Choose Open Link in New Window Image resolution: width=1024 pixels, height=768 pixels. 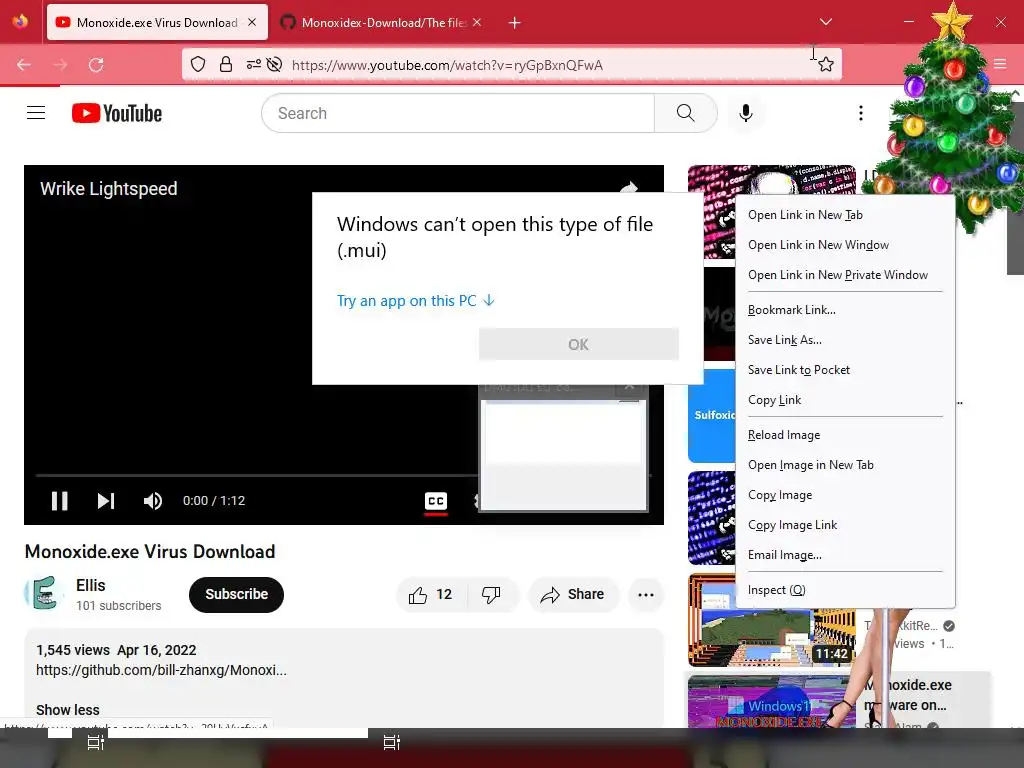(845, 245)
